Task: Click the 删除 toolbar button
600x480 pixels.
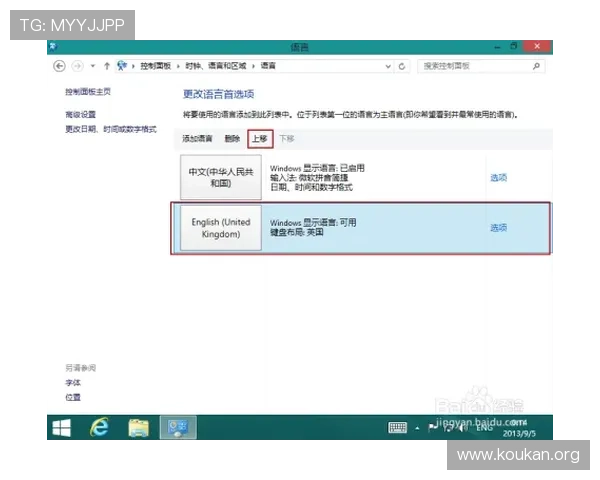Action: pyautogui.click(x=232, y=139)
